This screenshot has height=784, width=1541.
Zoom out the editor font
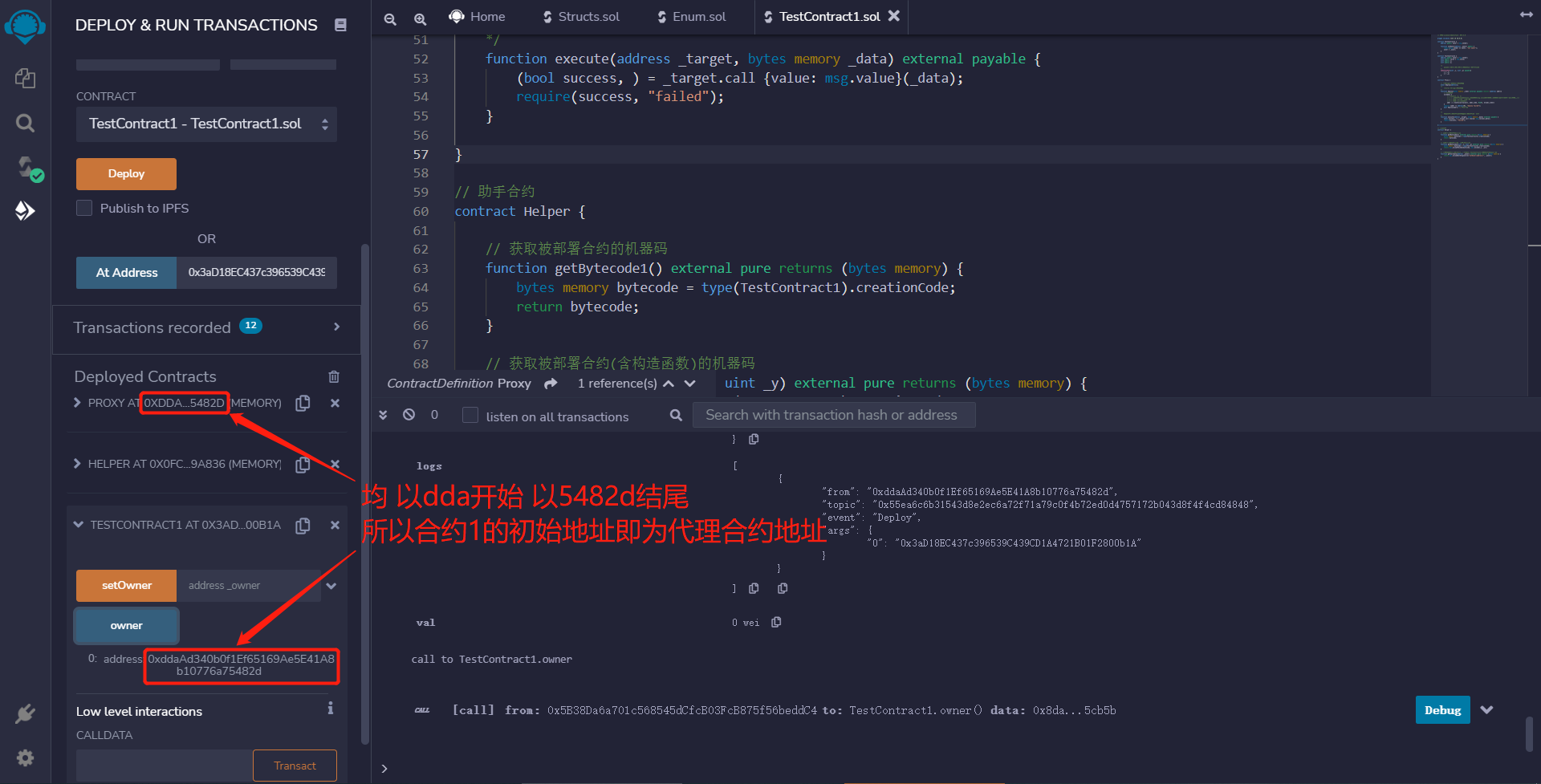(x=390, y=18)
